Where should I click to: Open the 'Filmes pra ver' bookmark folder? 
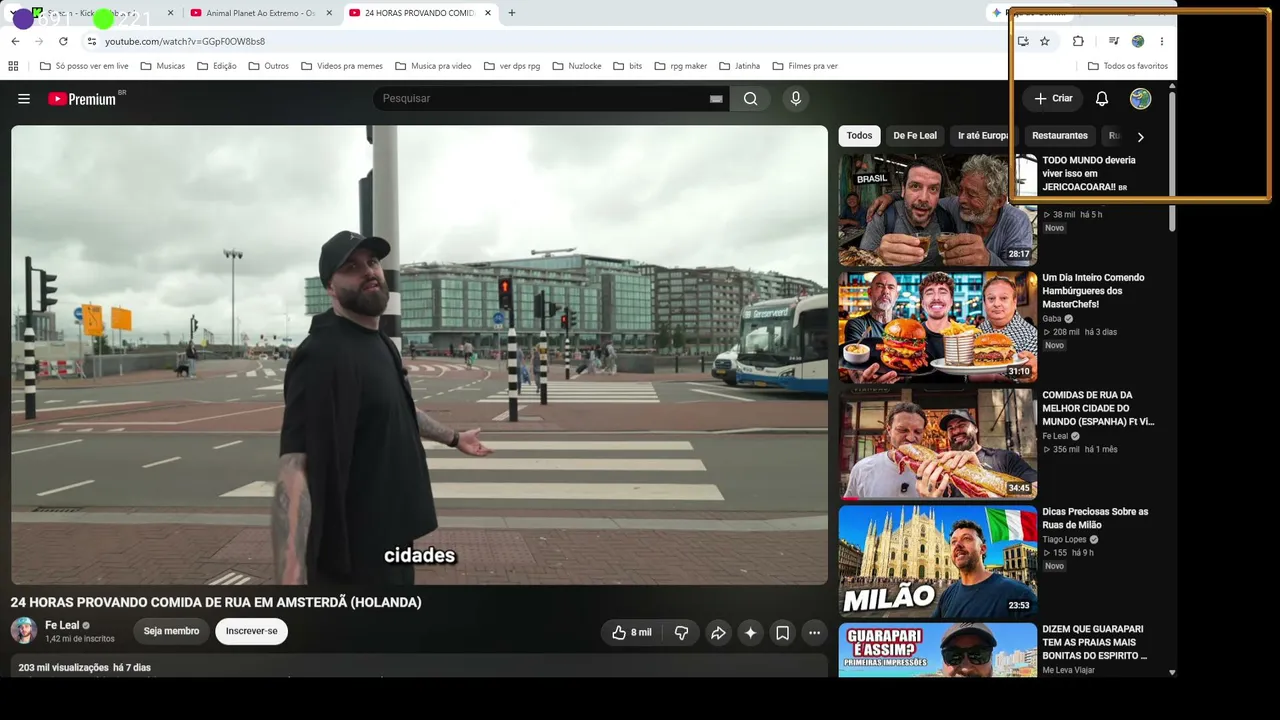coord(805,66)
